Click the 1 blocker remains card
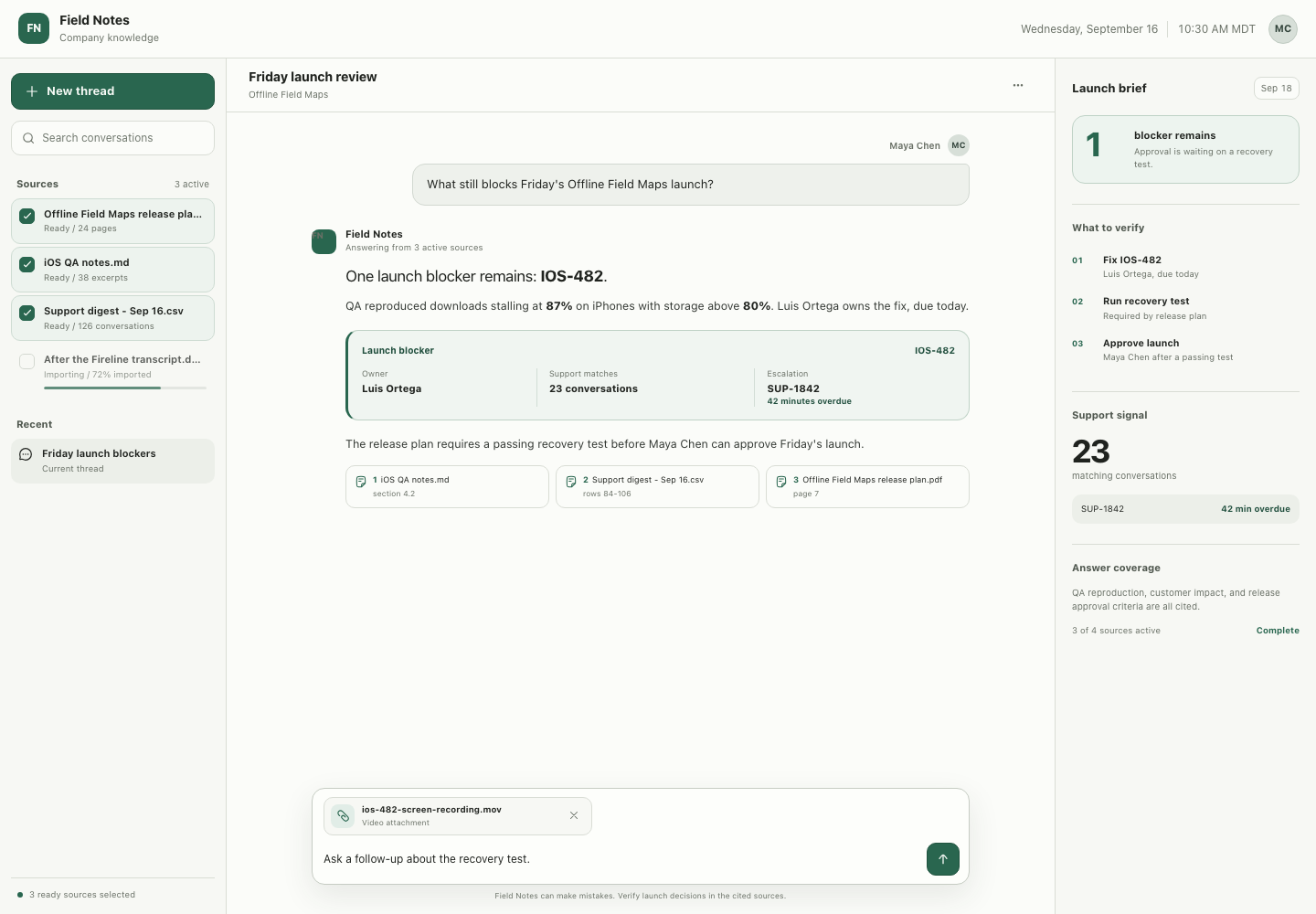The image size is (1316, 914). [x=1185, y=149]
